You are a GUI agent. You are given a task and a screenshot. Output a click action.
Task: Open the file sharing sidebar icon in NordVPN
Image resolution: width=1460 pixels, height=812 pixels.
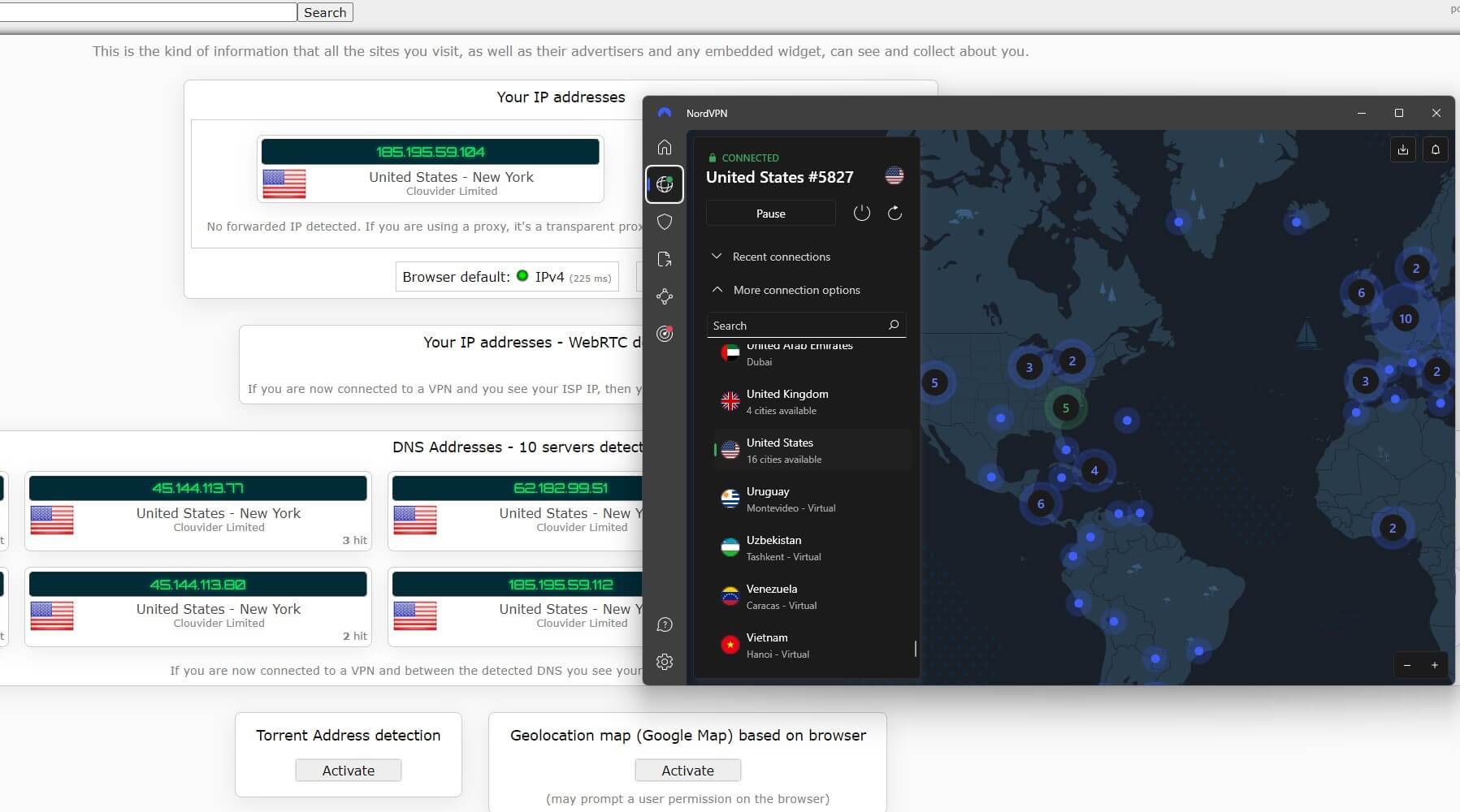click(x=665, y=259)
